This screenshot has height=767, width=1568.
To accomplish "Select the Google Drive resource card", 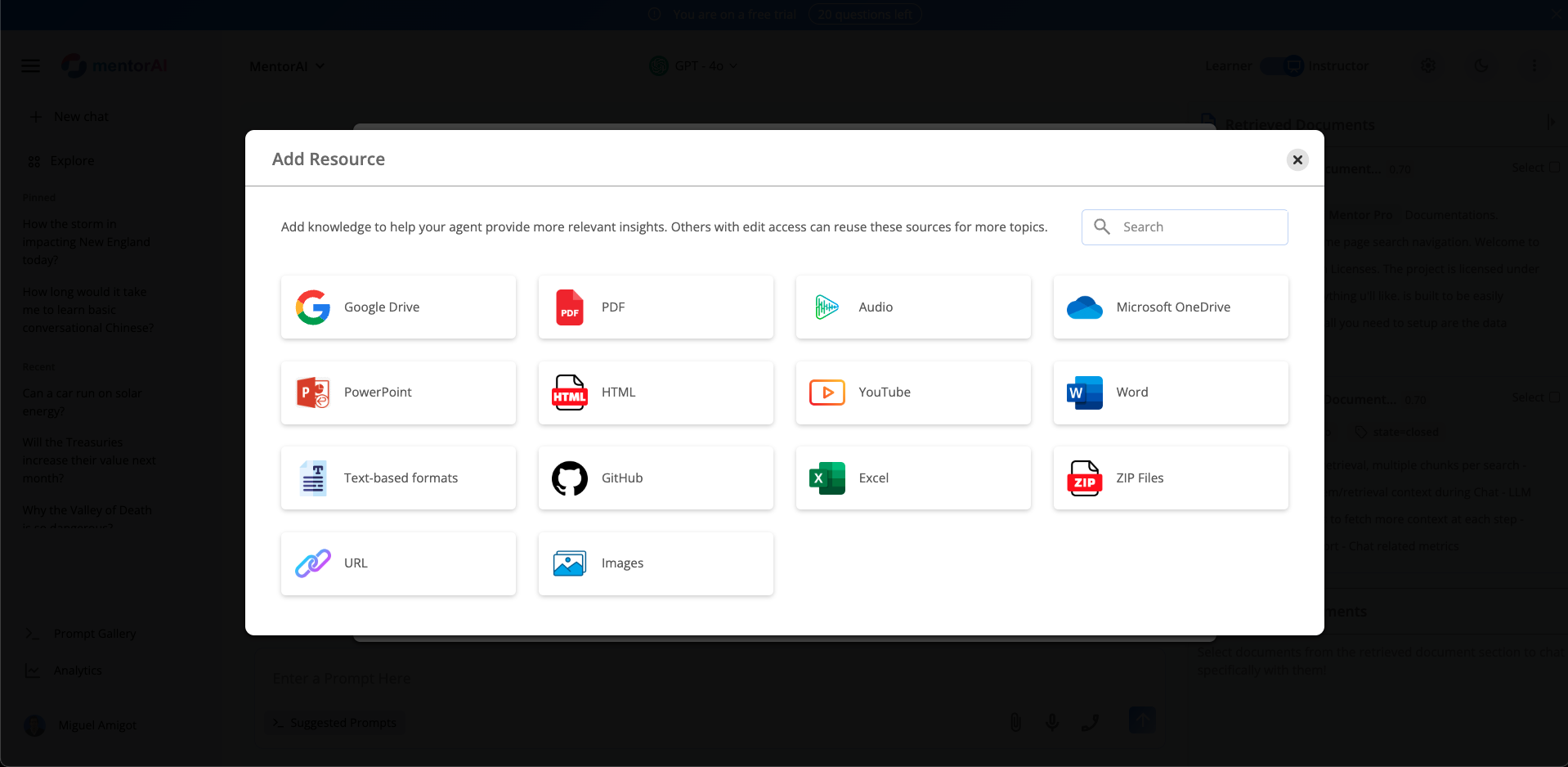I will click(398, 307).
